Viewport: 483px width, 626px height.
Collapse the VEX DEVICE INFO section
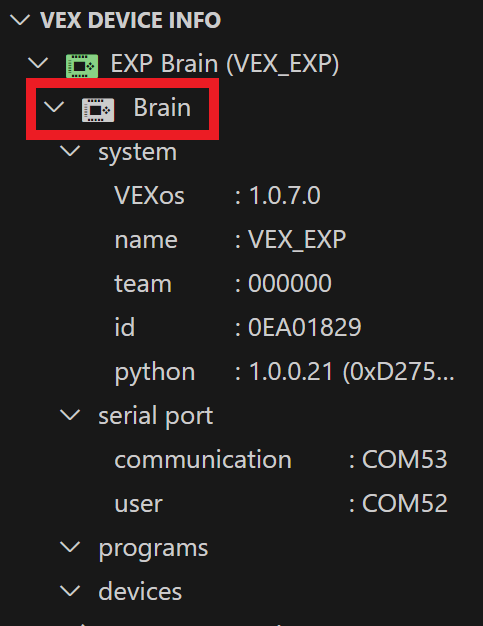pos(20,20)
